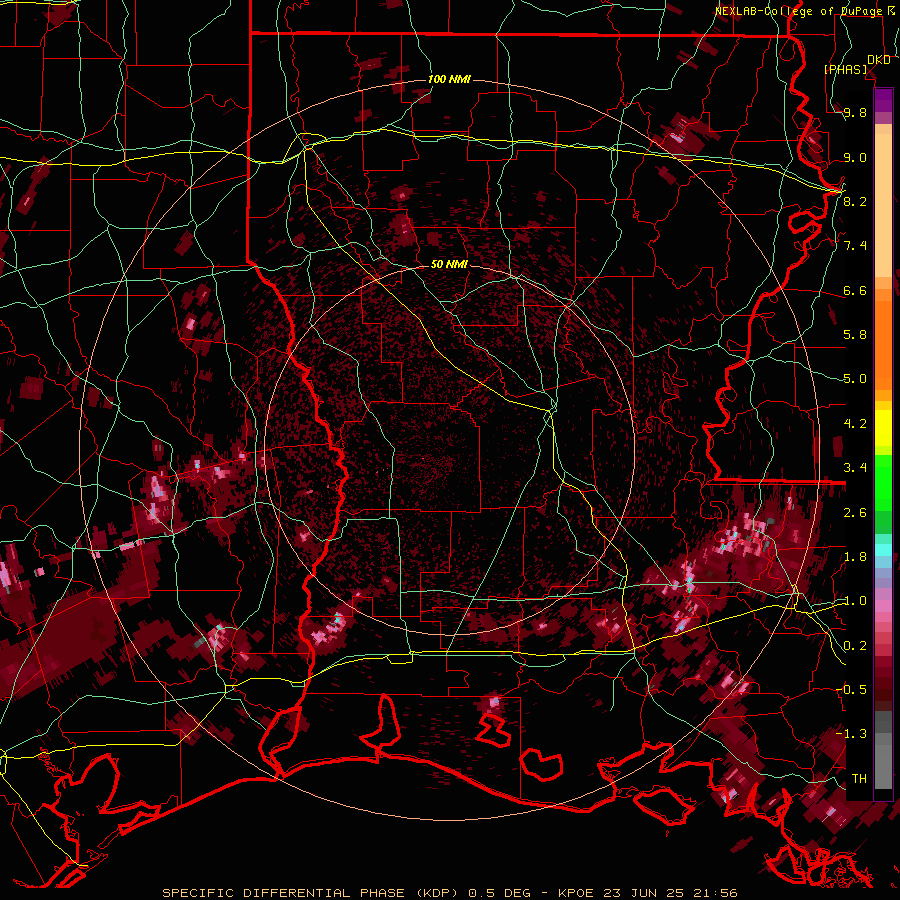Click the 9.0 value on the scale
This screenshot has height=900, width=900.
[855, 158]
